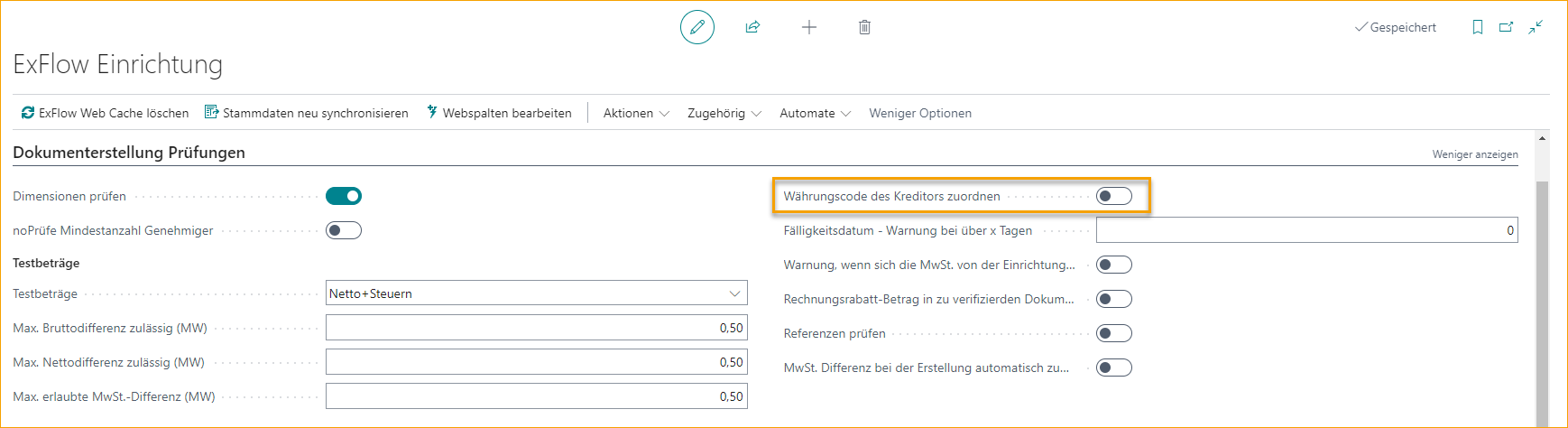Click Stammdaten neu synchronisieren

coord(307,113)
